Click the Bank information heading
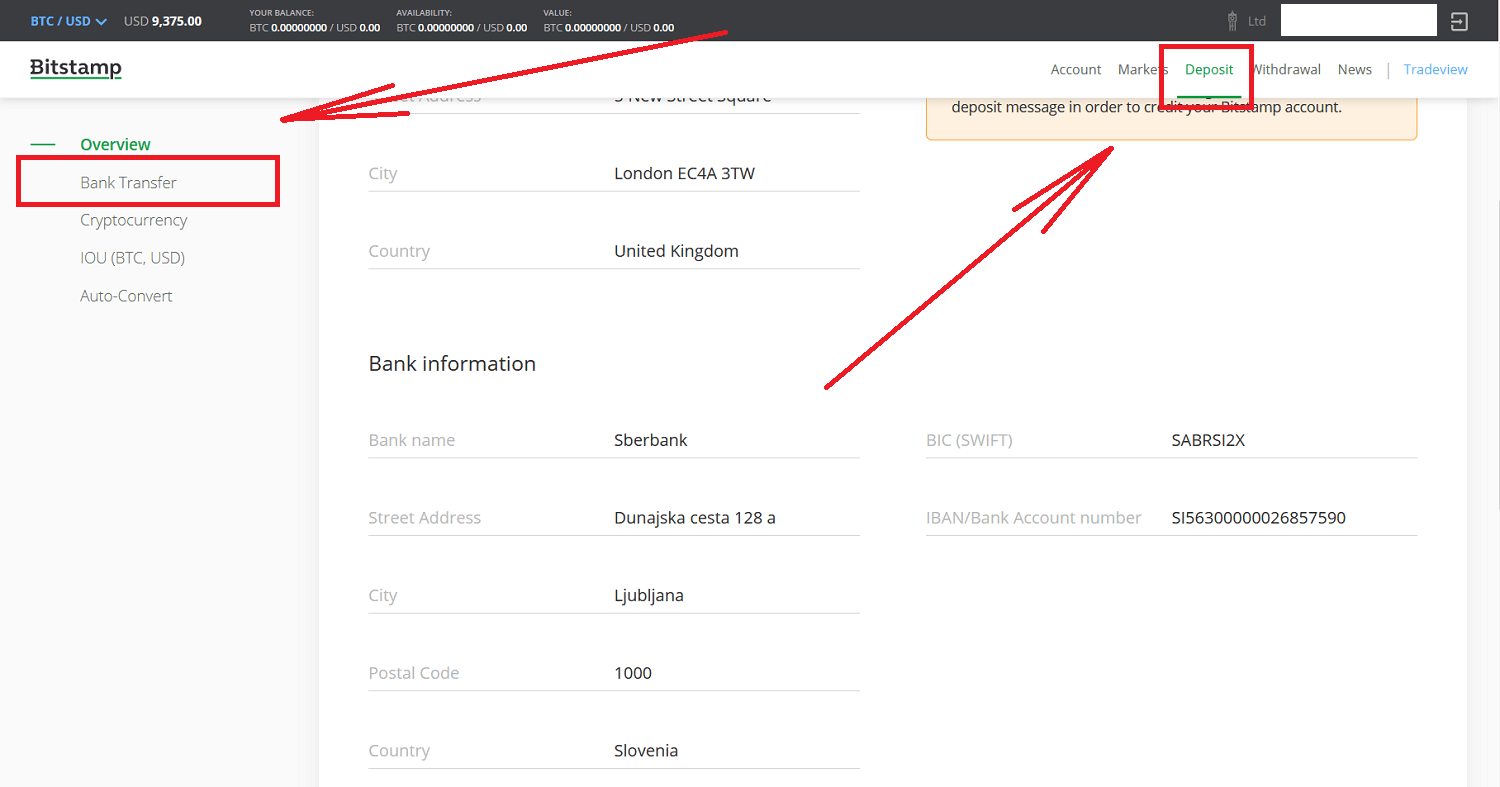The width and height of the screenshot is (1500, 787). 452,363
